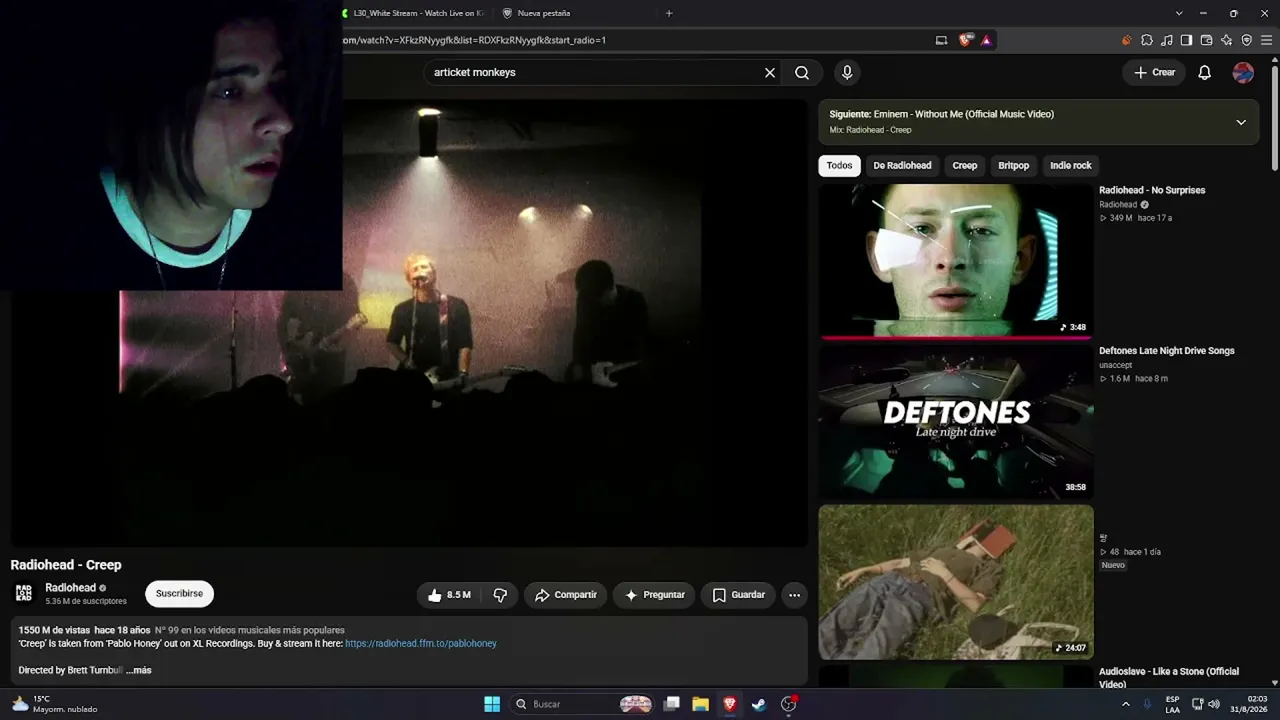Open the Brave Shields lion icon
Image resolution: width=1280 pixels, height=720 pixels.
pyautogui.click(x=965, y=40)
